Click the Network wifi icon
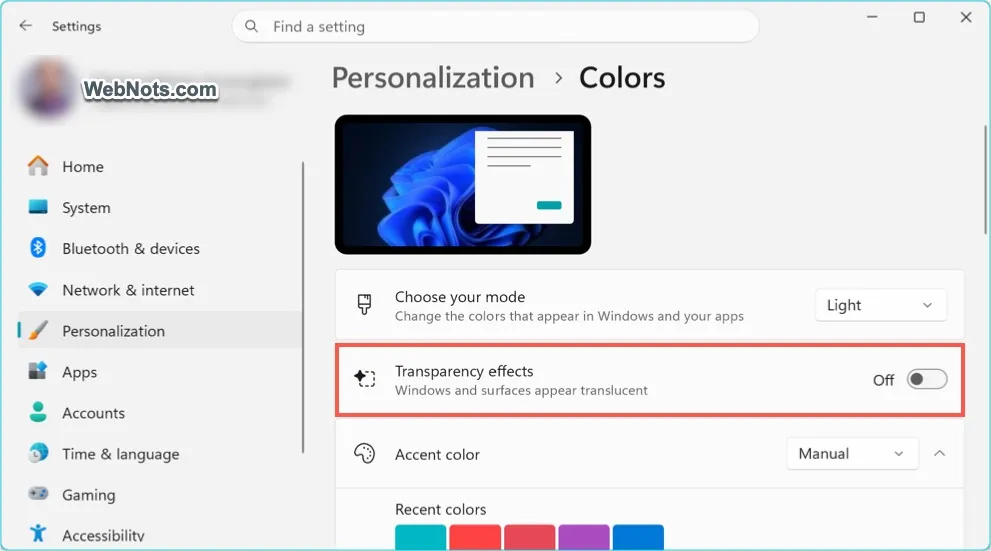991x551 pixels. click(38, 289)
